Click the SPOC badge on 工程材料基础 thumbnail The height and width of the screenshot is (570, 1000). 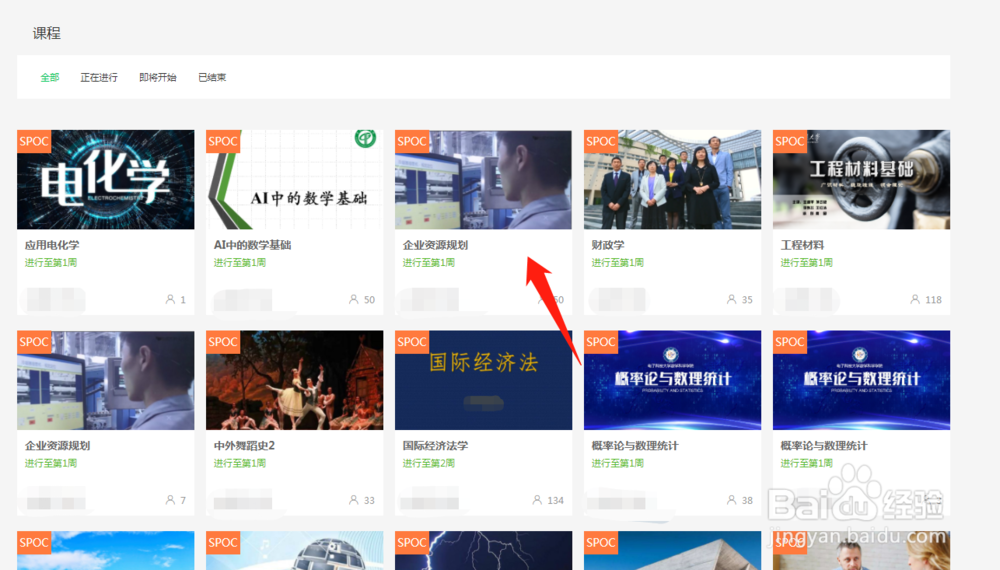point(790,142)
